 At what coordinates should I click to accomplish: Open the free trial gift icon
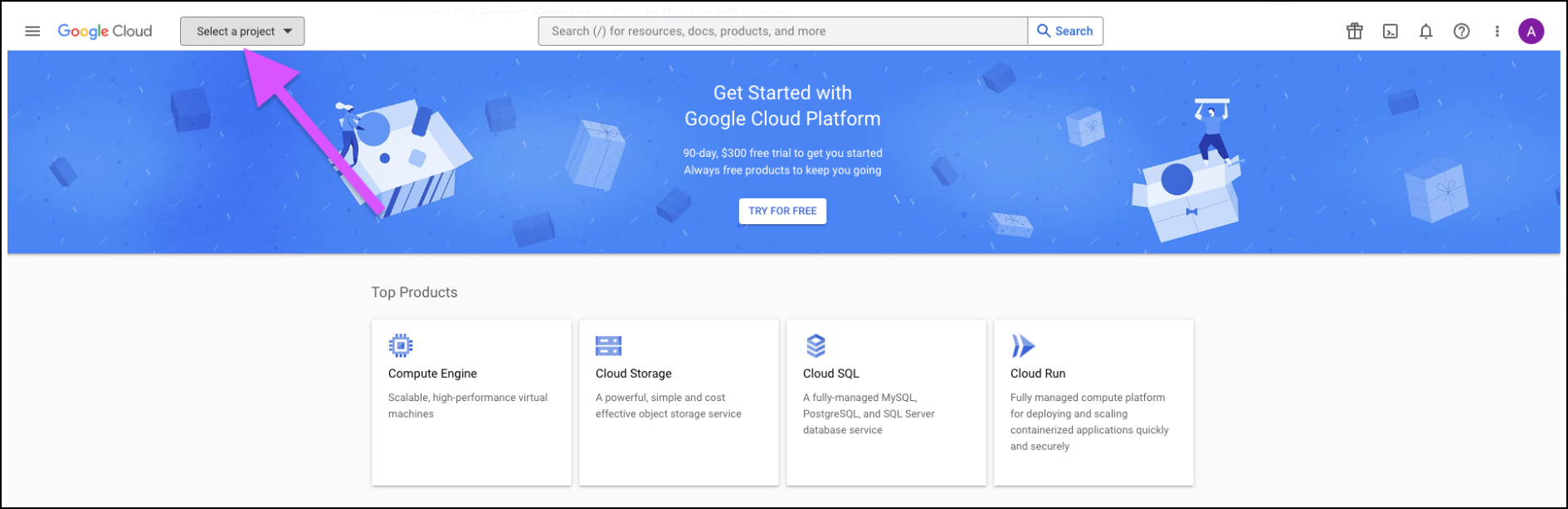click(x=1354, y=32)
